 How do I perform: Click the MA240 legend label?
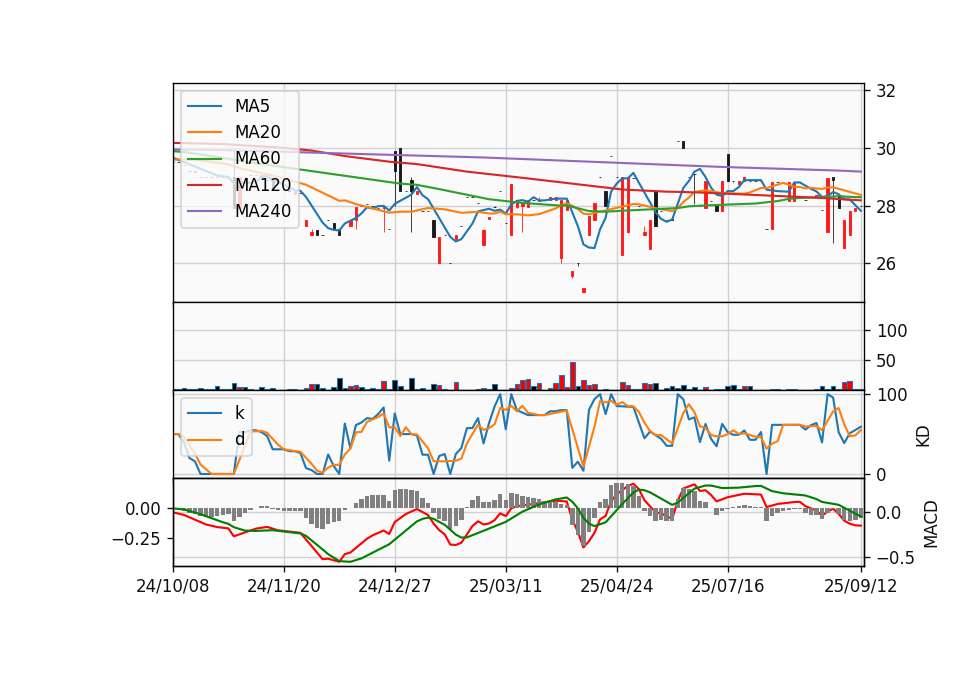263,211
